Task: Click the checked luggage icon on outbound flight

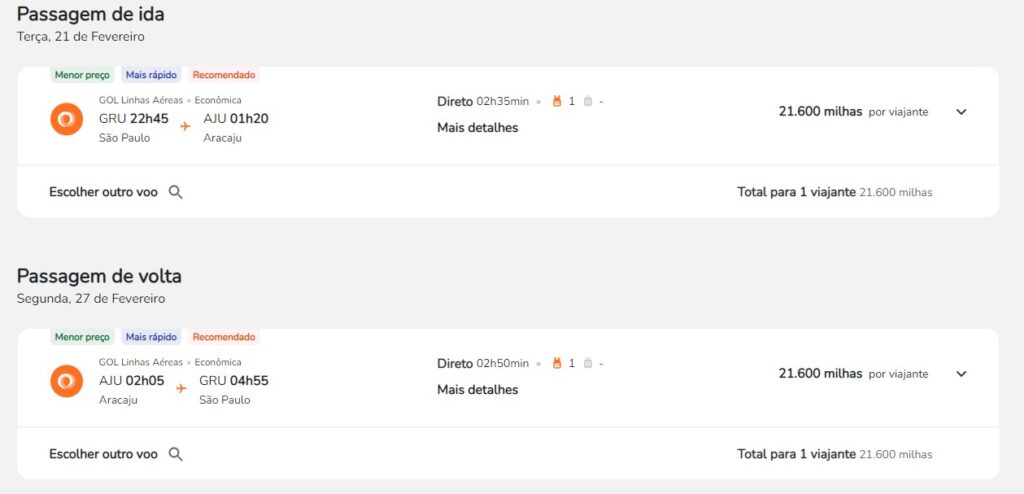Action: pos(587,101)
